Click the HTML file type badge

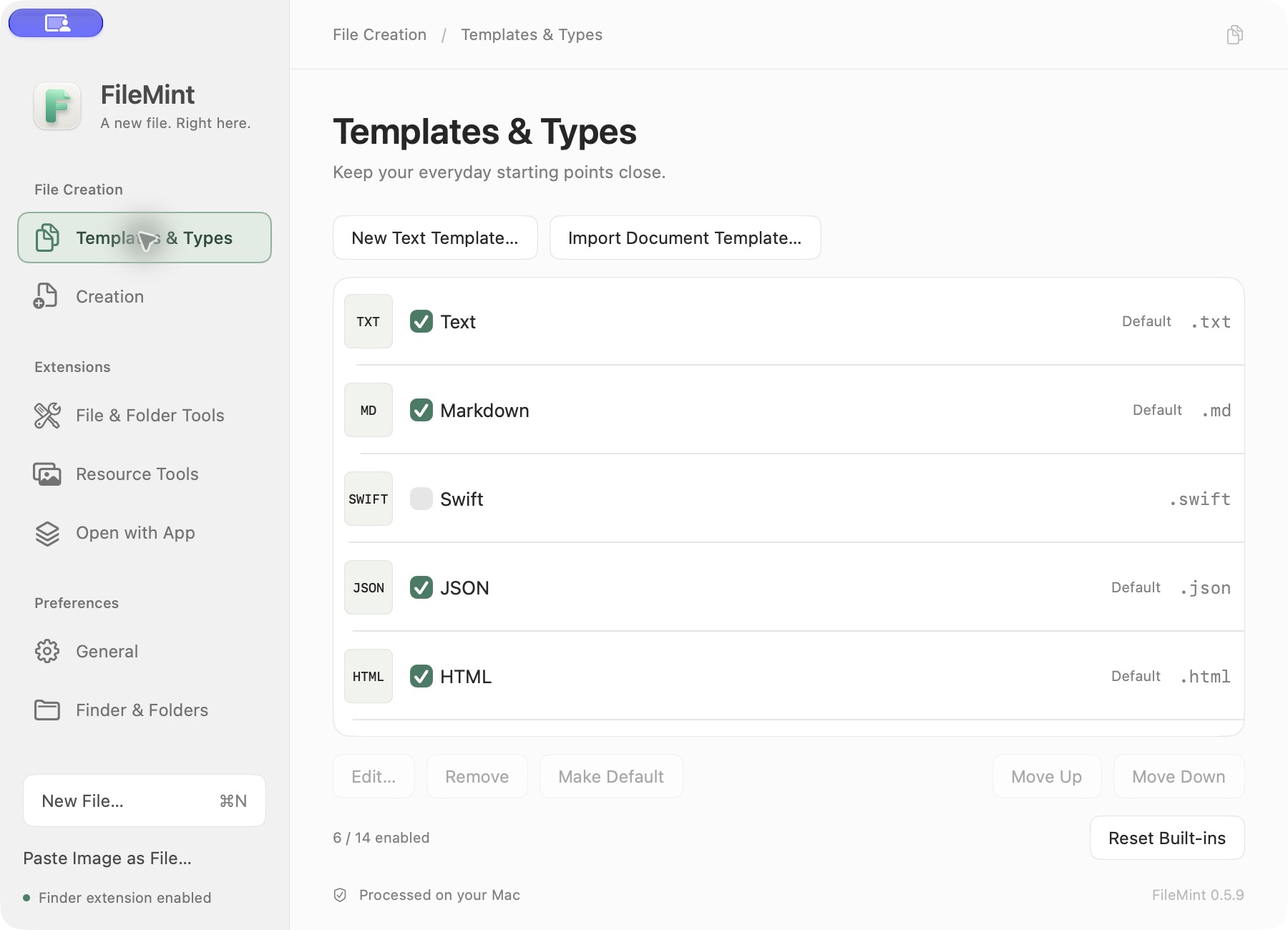pyautogui.click(x=369, y=676)
